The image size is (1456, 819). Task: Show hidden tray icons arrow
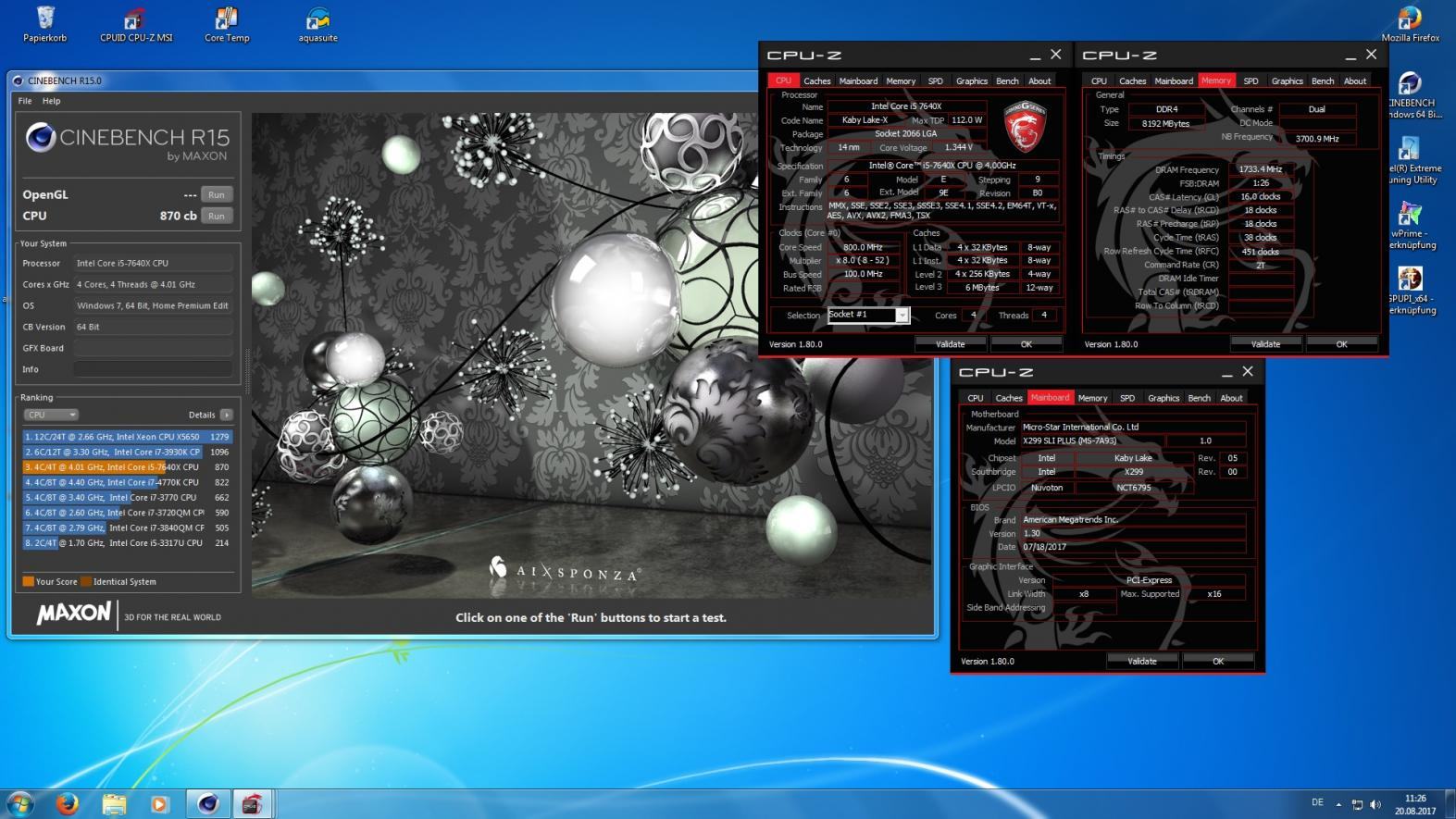pyautogui.click(x=1338, y=804)
